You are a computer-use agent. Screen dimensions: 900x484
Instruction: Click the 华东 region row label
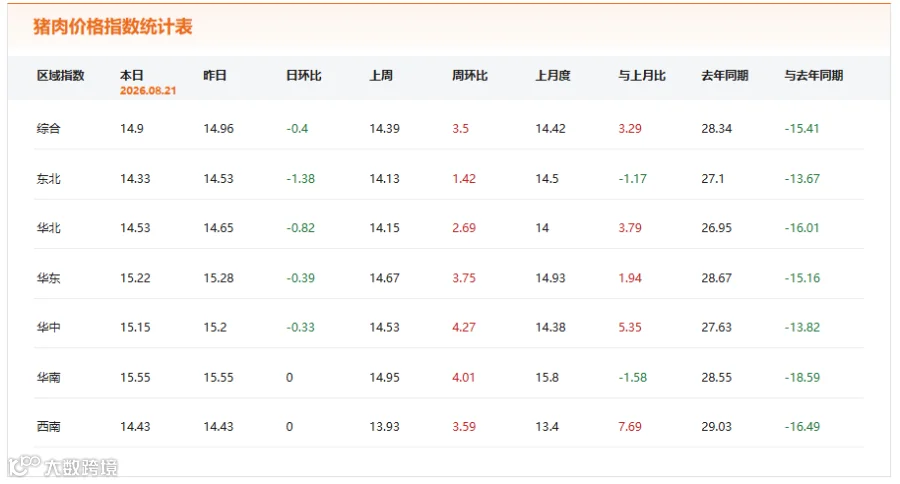48,278
